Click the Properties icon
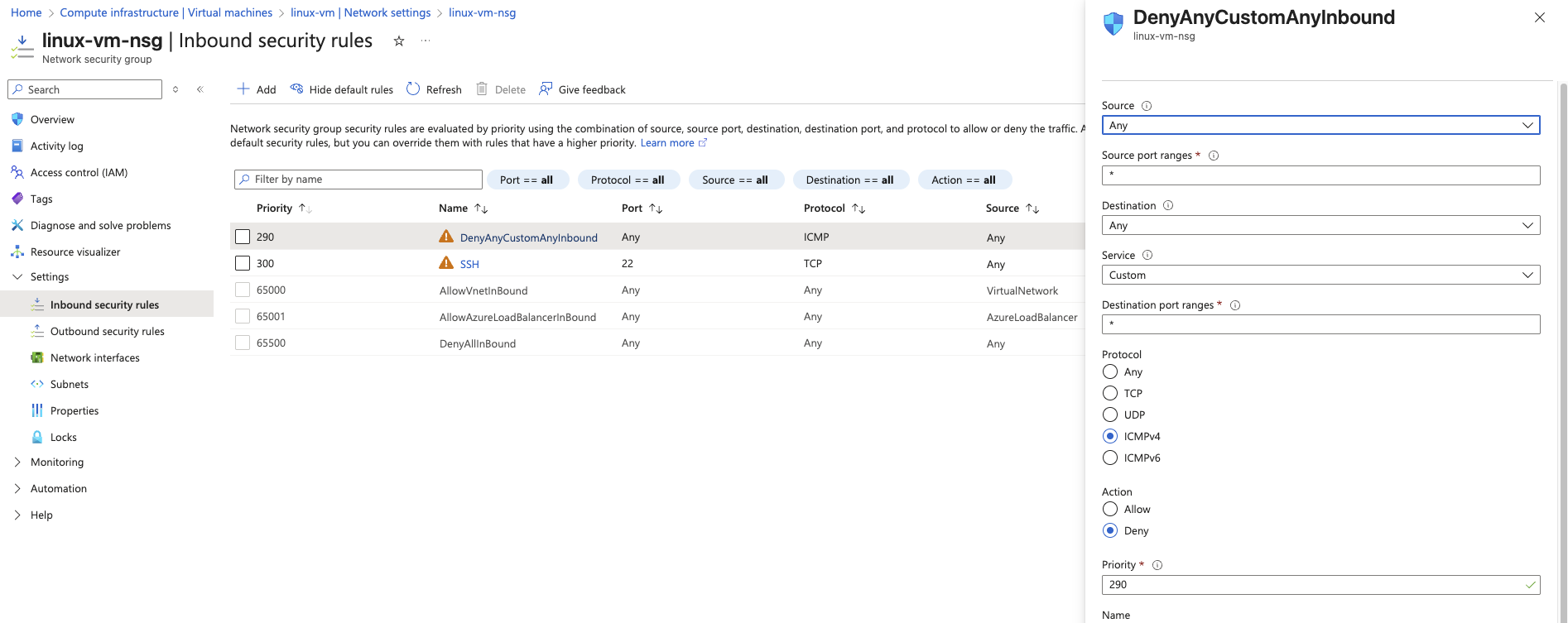The image size is (1568, 623). click(37, 410)
